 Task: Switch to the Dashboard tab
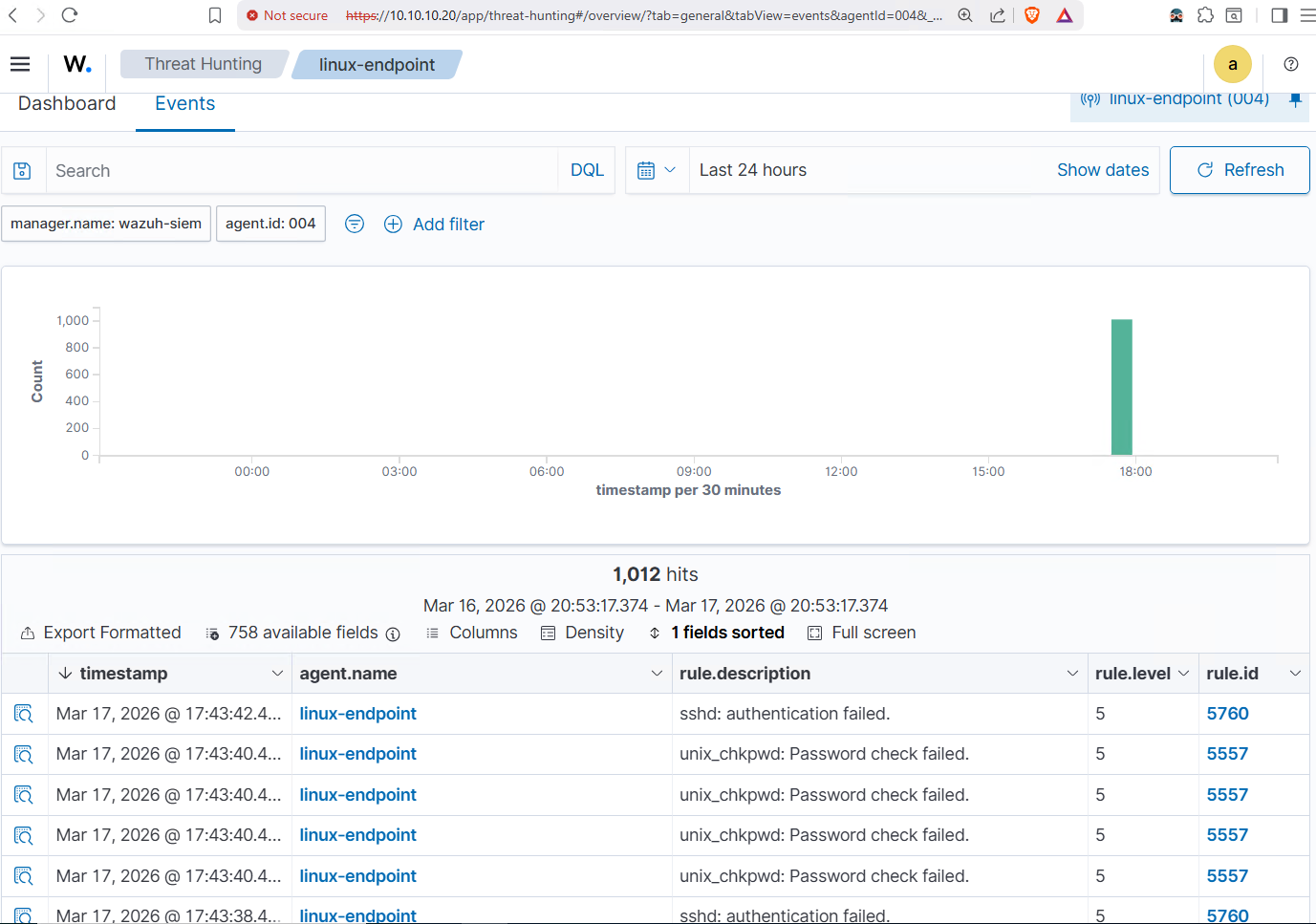point(66,103)
